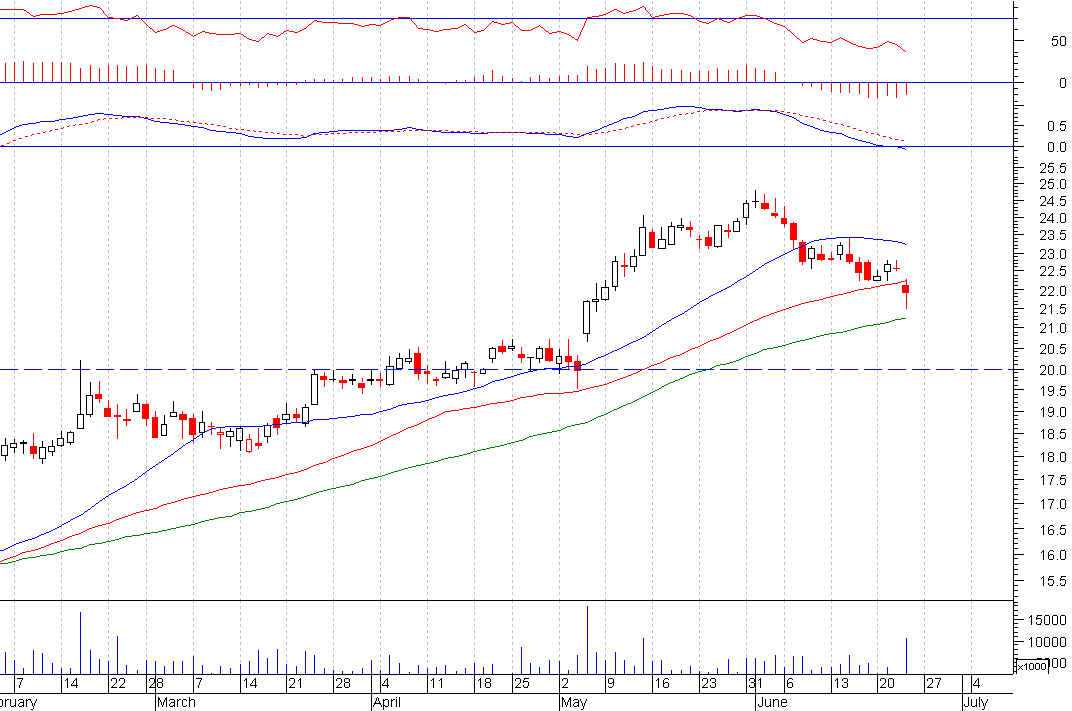Click the 22 date label on the time axis

click(118, 683)
